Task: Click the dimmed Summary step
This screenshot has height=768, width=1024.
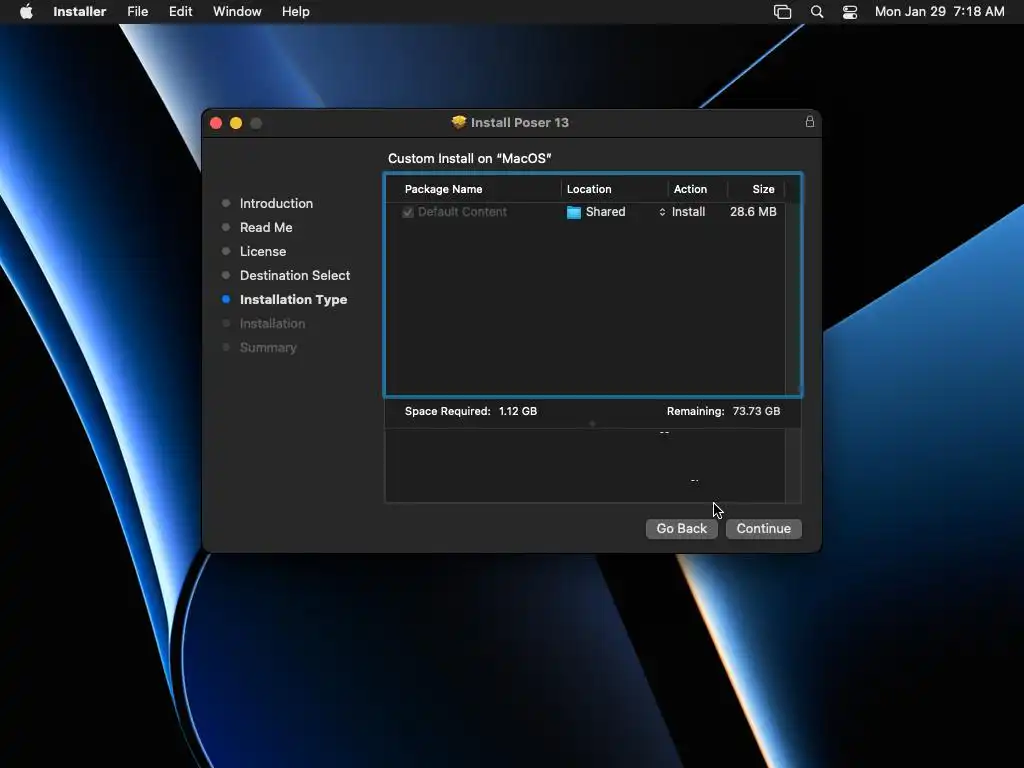Action: 268,347
